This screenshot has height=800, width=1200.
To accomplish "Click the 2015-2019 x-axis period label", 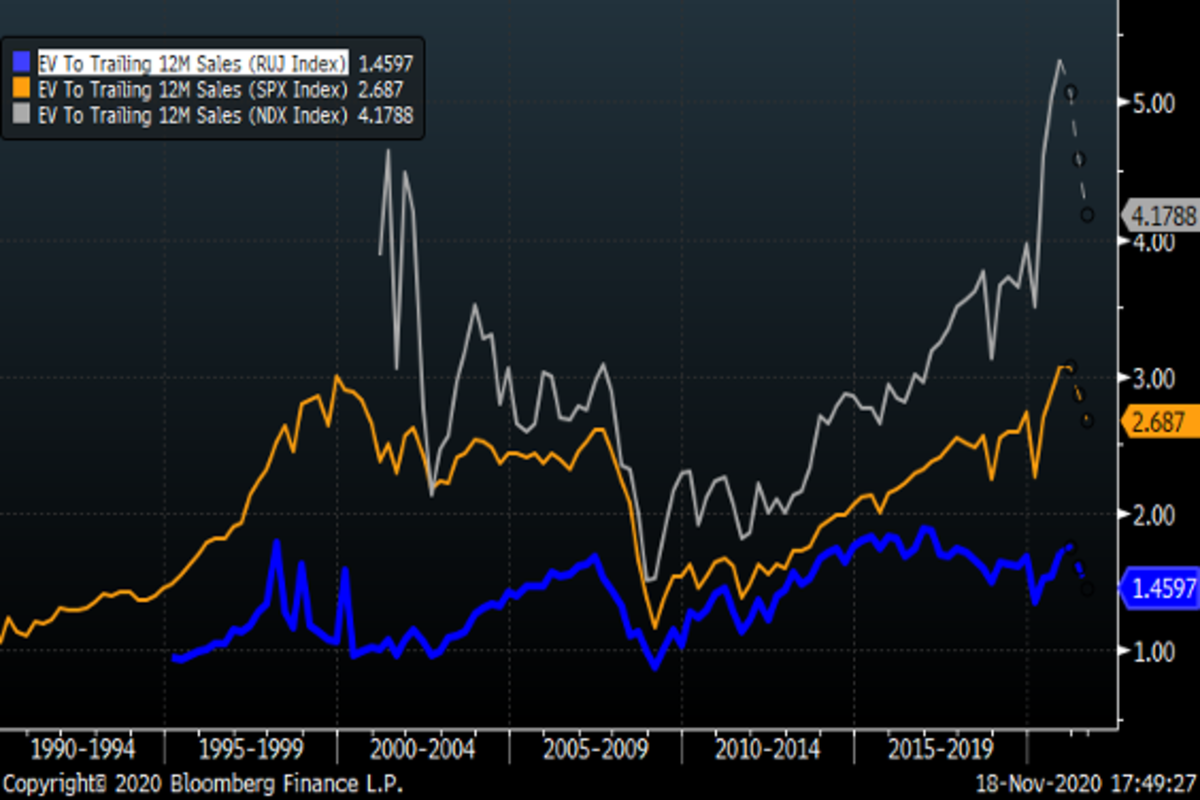I will coord(941,749).
